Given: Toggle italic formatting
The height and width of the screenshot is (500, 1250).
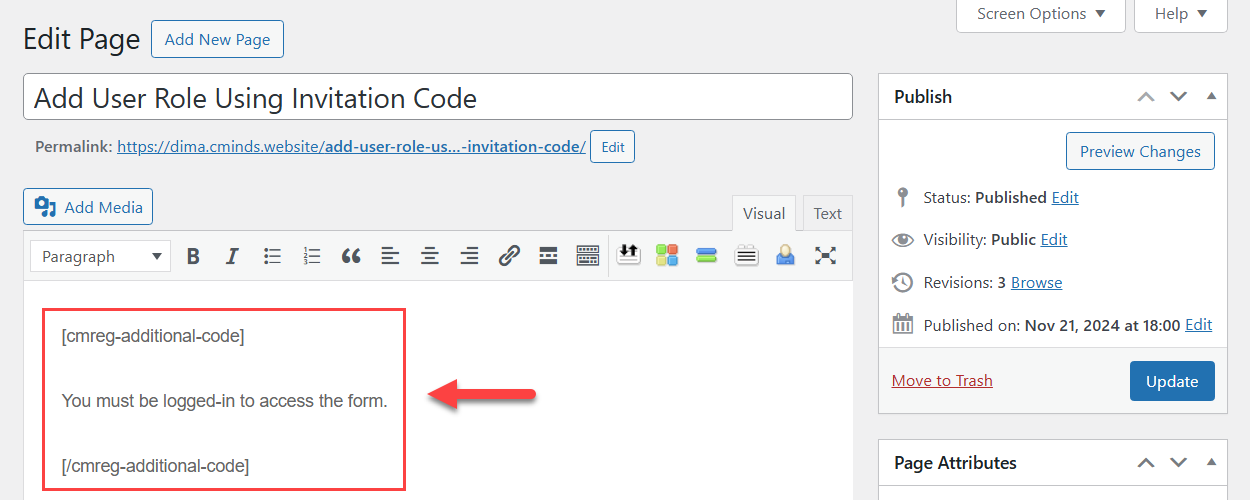Looking at the screenshot, I should (232, 256).
